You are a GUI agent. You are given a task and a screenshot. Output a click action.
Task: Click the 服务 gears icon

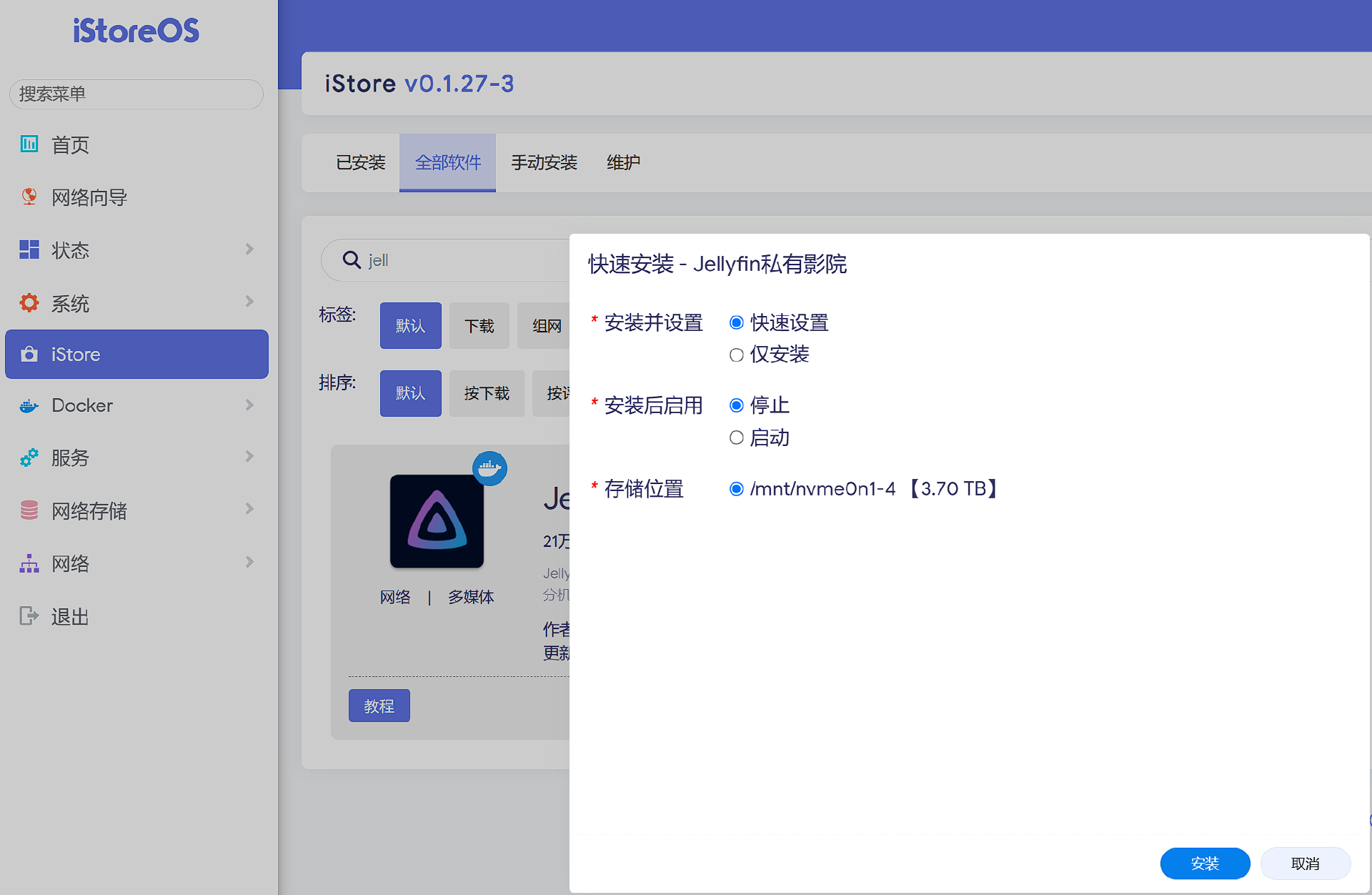29,458
